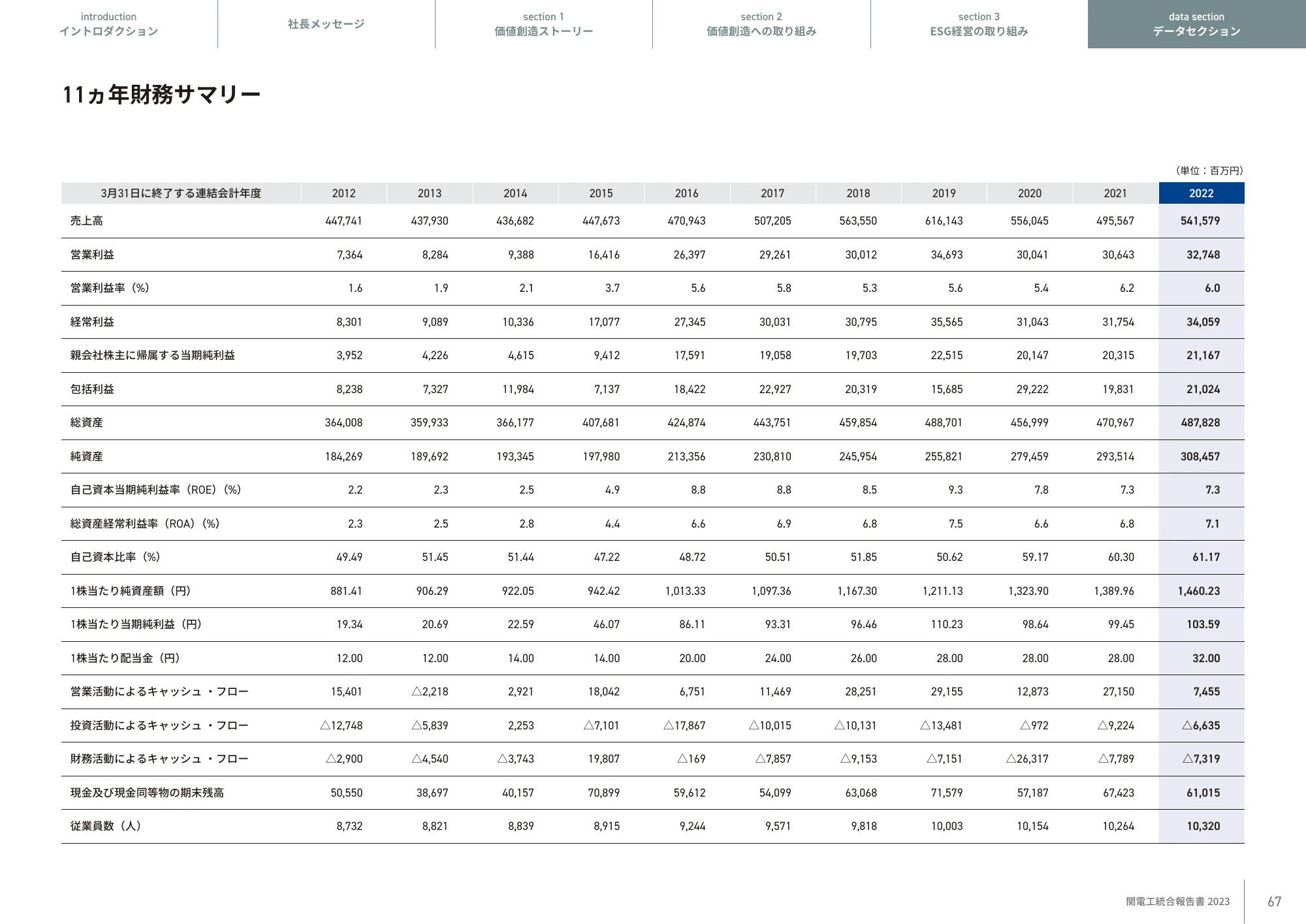1306x924 pixels.
Task: Select section 2 価値創造への取り組み
Action: click(x=761, y=24)
